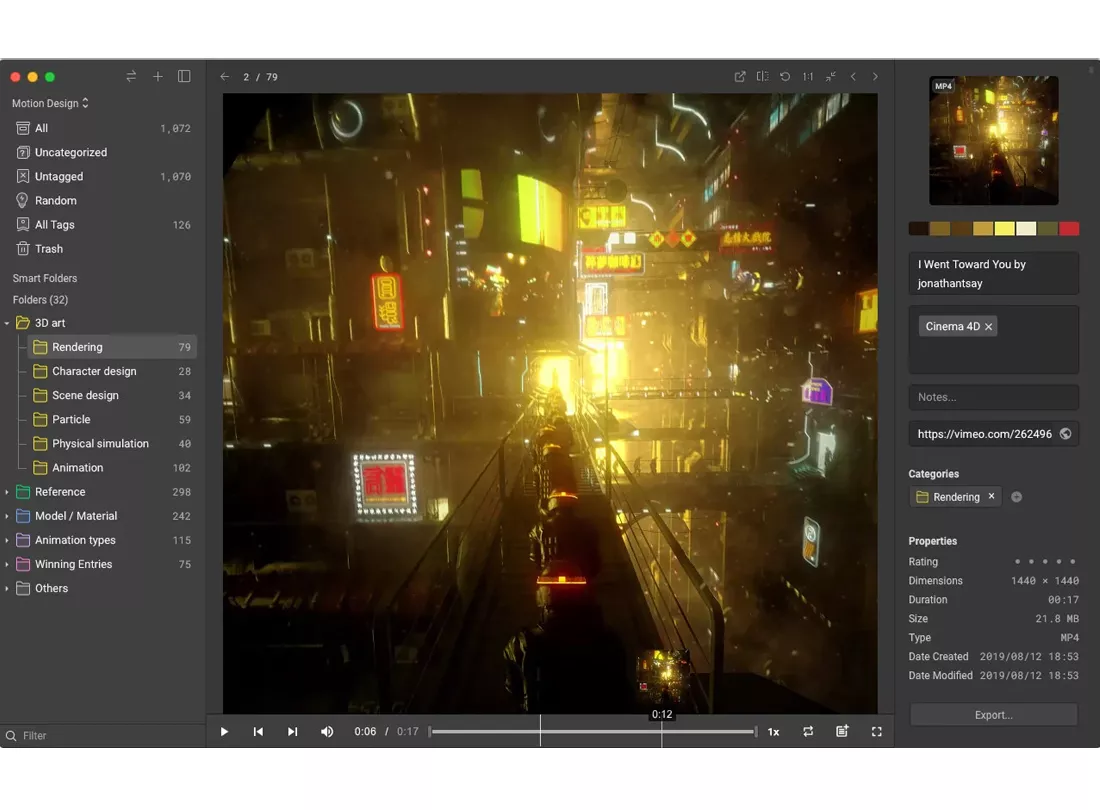This screenshot has width=1100, height=810.
Task: Select the Particle folder
Action: coord(112,419)
